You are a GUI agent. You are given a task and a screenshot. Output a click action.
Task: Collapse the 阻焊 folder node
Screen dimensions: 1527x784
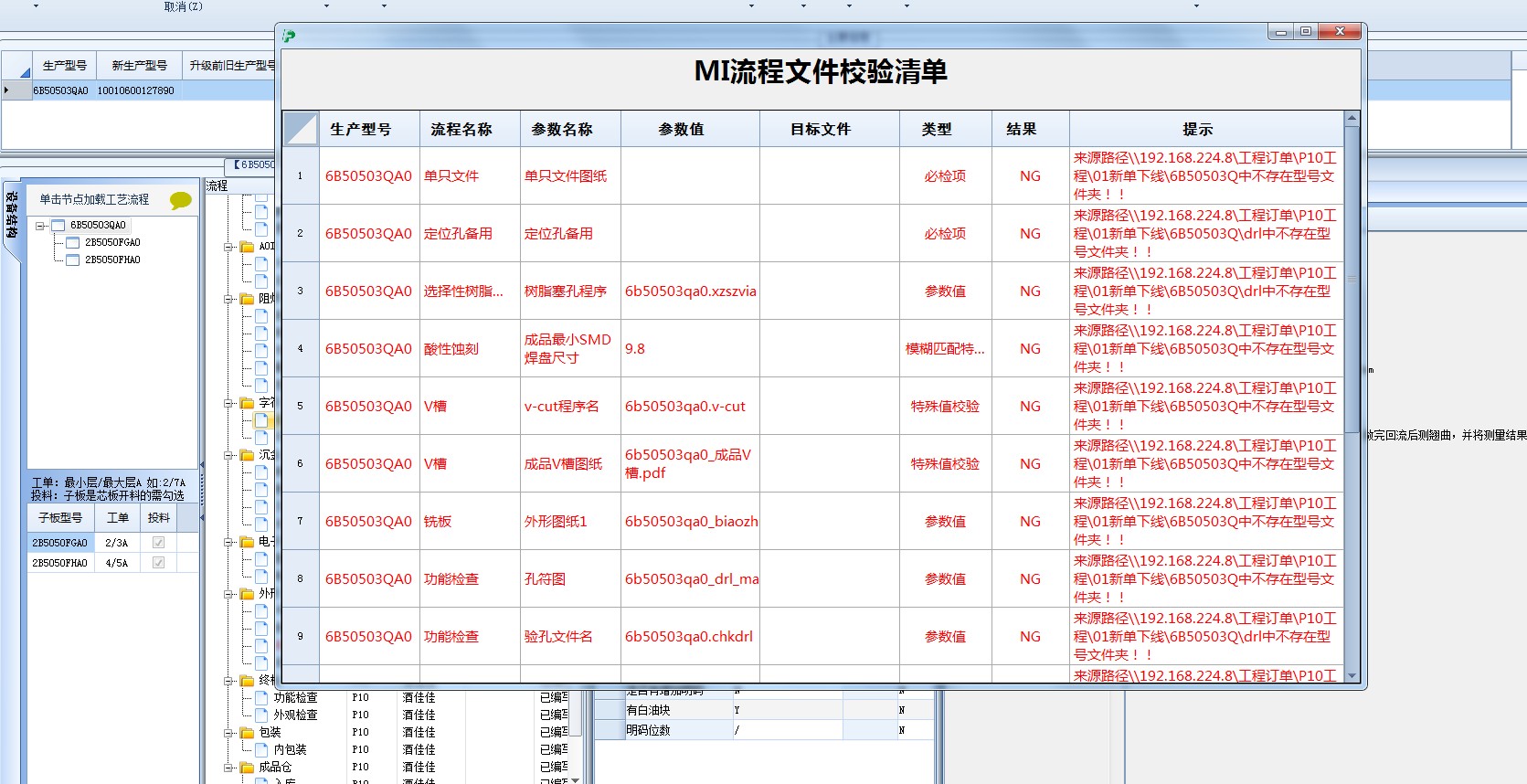(228, 299)
